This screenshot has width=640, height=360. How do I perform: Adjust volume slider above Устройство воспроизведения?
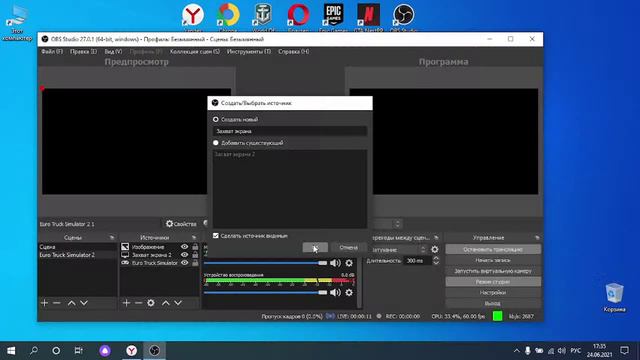click(265, 263)
